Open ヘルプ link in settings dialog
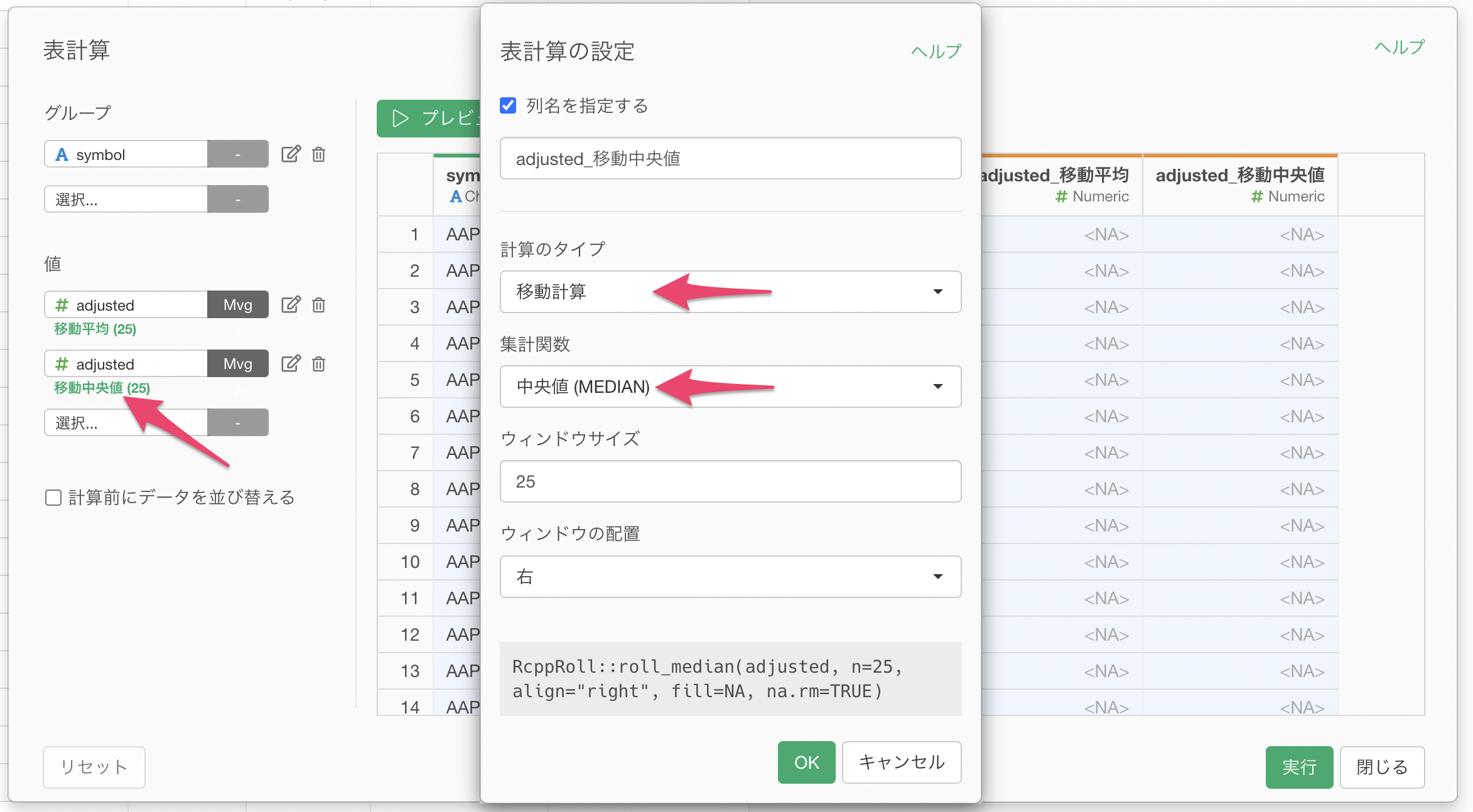 (x=936, y=51)
